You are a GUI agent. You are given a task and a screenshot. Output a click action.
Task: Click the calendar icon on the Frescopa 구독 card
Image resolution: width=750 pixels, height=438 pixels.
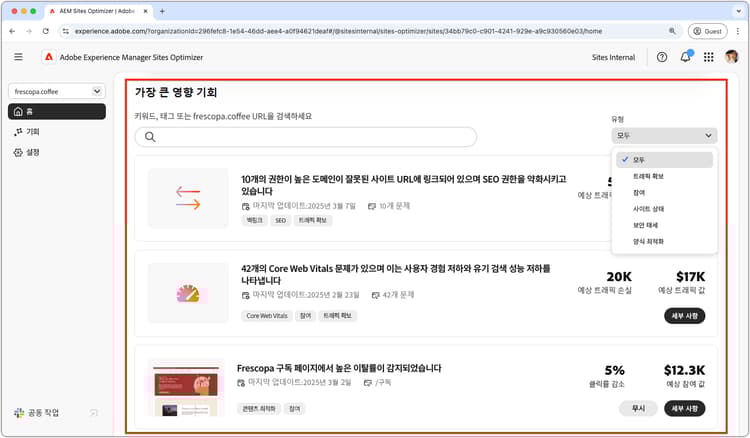(x=241, y=383)
